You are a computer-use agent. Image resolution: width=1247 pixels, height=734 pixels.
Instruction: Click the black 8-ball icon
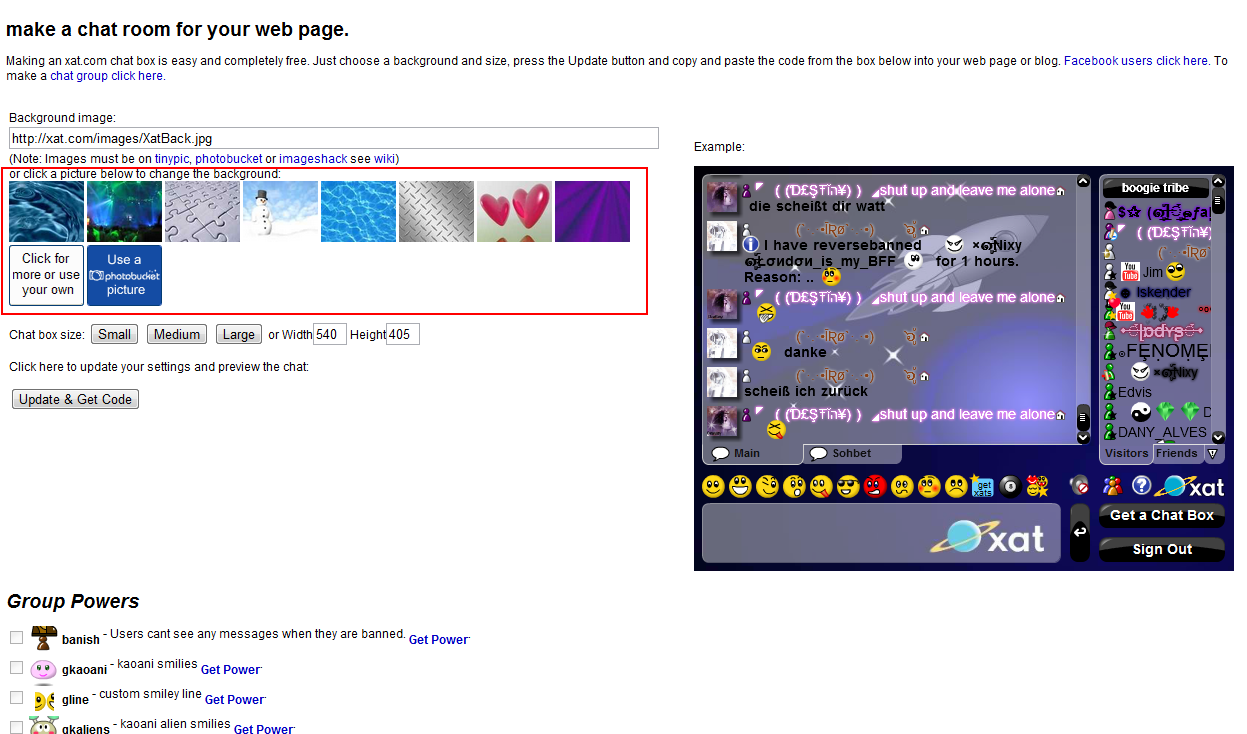pos(1010,487)
